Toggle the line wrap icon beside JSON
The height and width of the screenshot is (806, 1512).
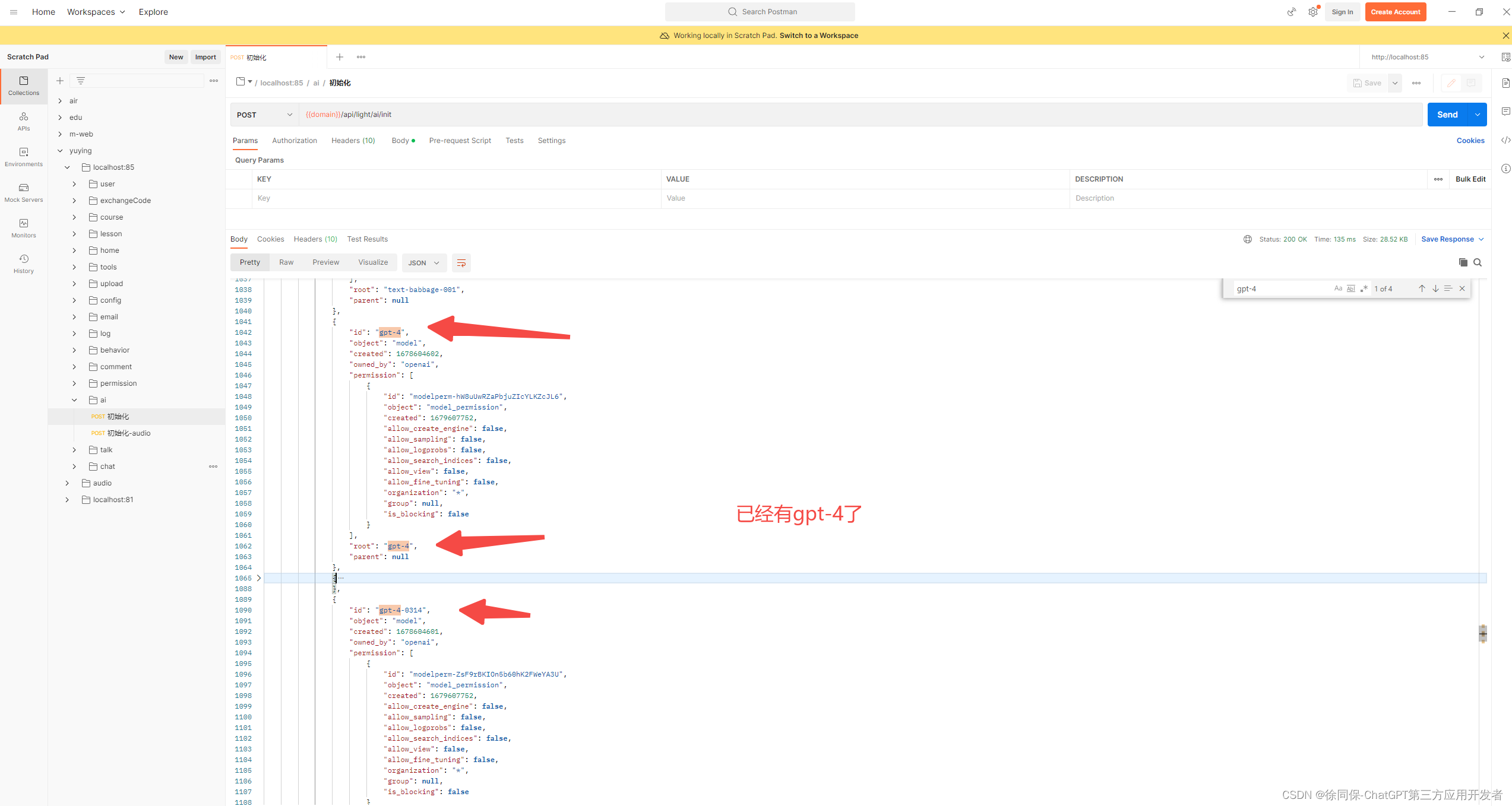461,263
